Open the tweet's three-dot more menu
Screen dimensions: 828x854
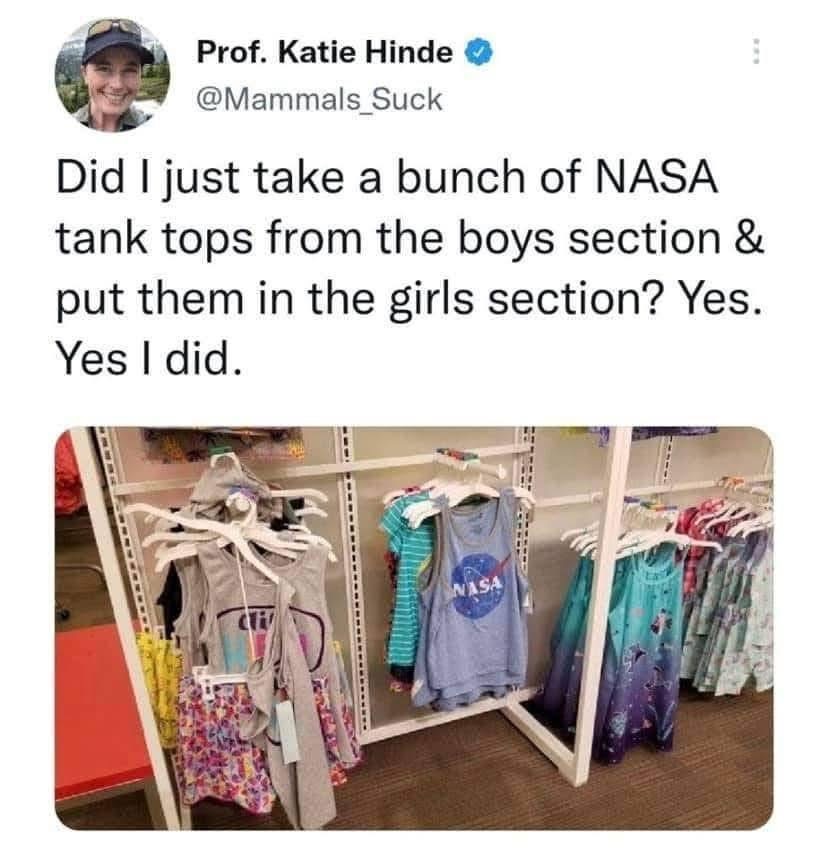pos(756,52)
